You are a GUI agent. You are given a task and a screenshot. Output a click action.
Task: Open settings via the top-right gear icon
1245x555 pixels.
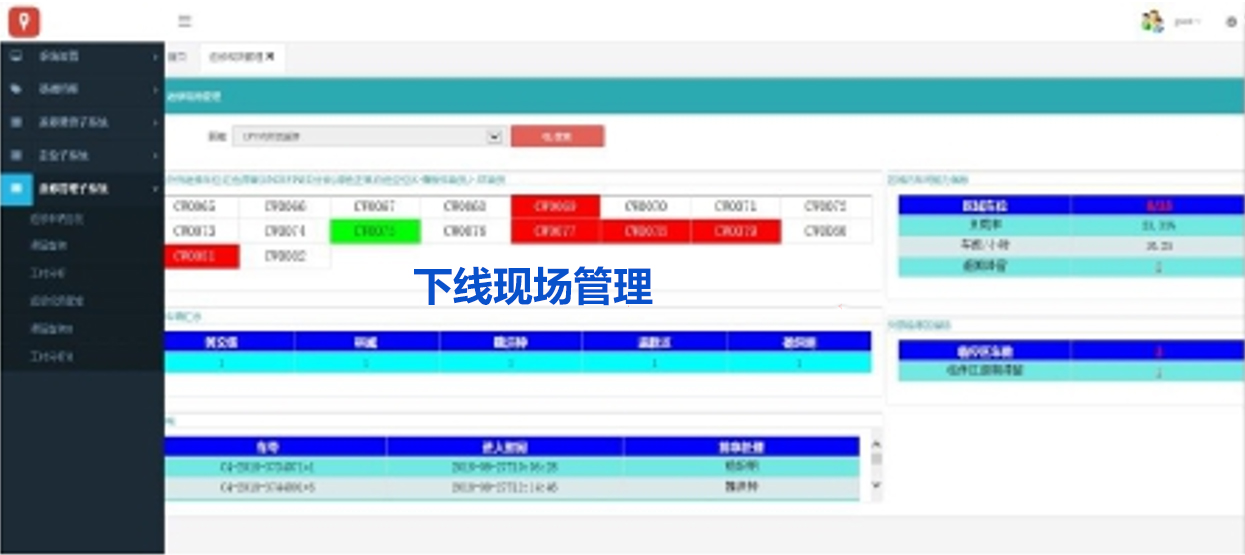point(1231,21)
